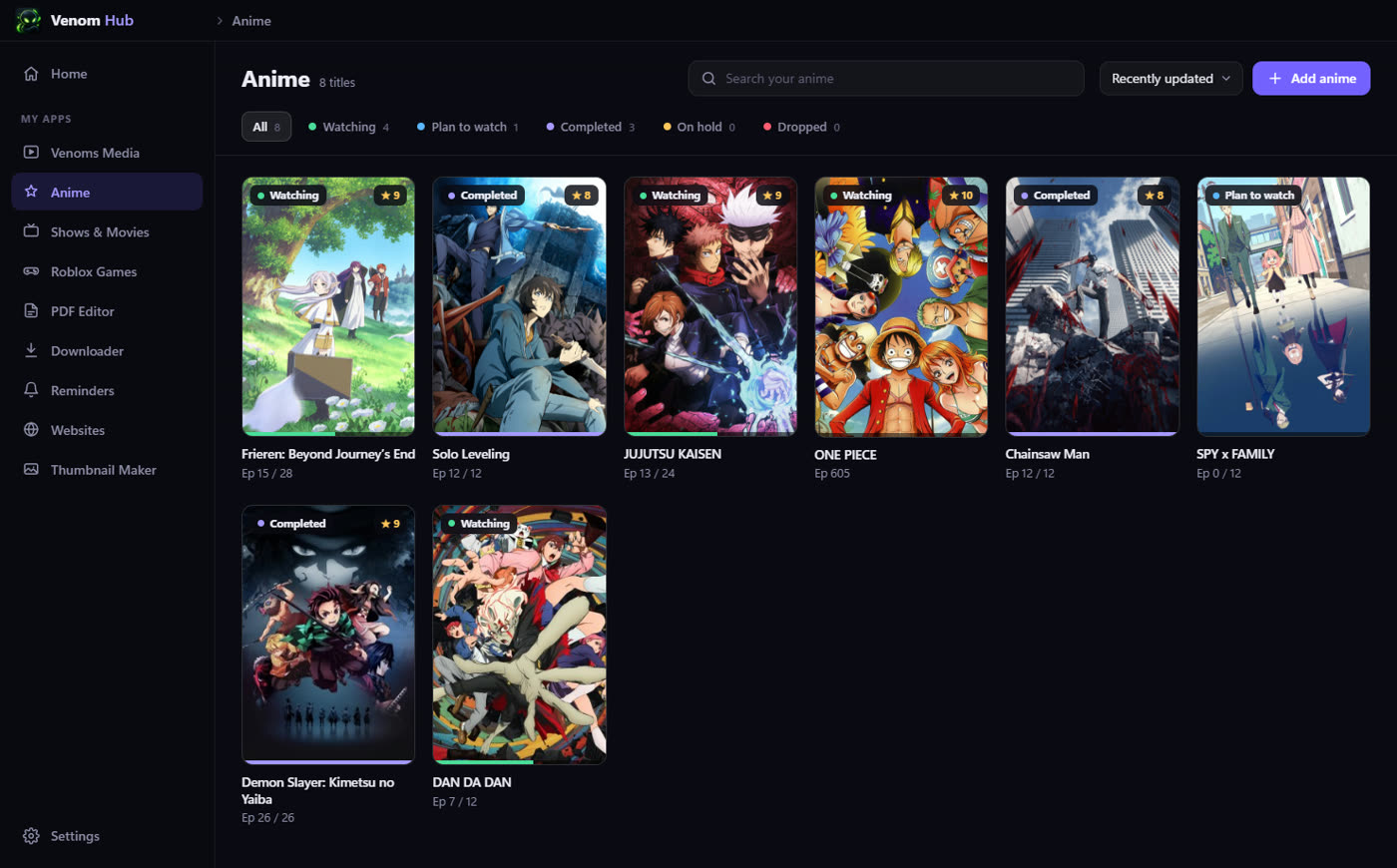Open the ONE PIECE poster
The width and height of the screenshot is (1397, 868).
(x=901, y=306)
